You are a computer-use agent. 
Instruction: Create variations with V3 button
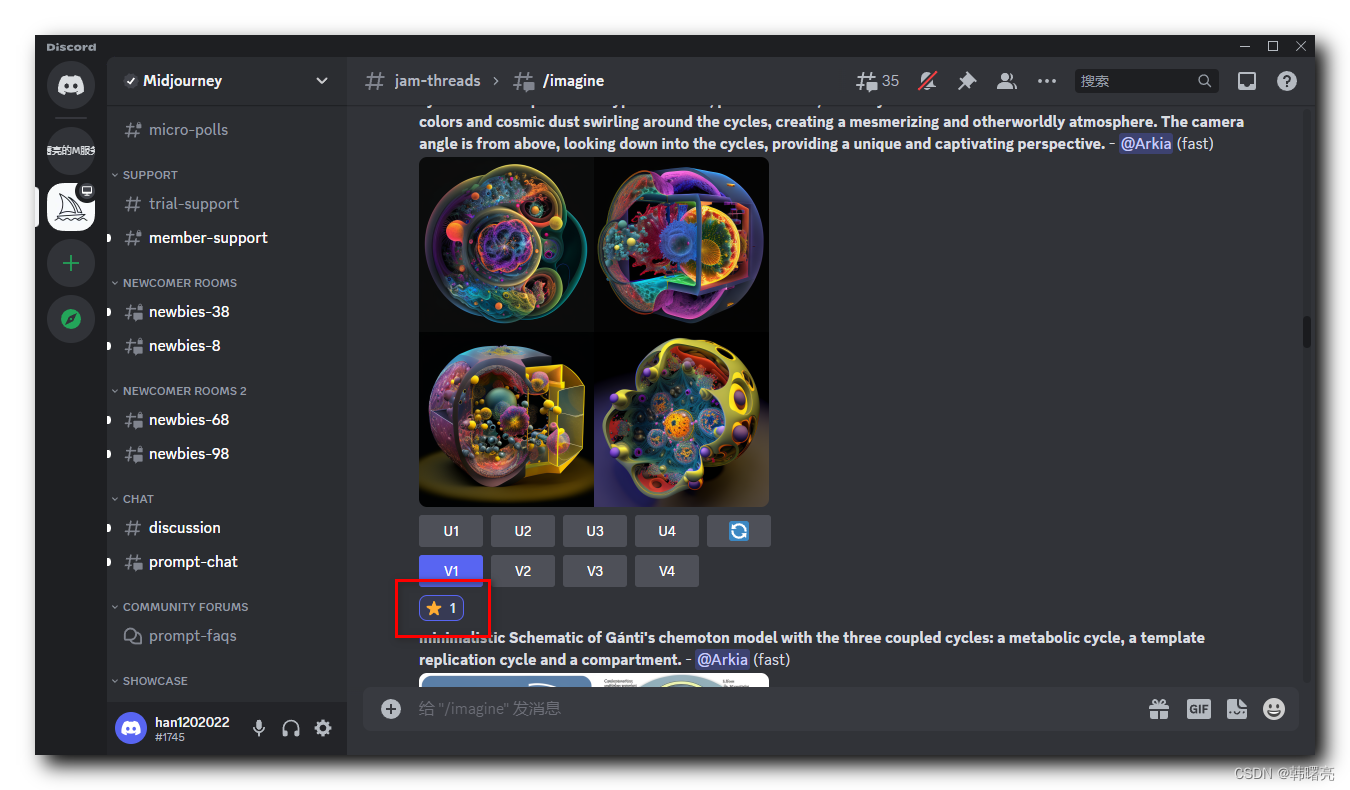[595, 571]
